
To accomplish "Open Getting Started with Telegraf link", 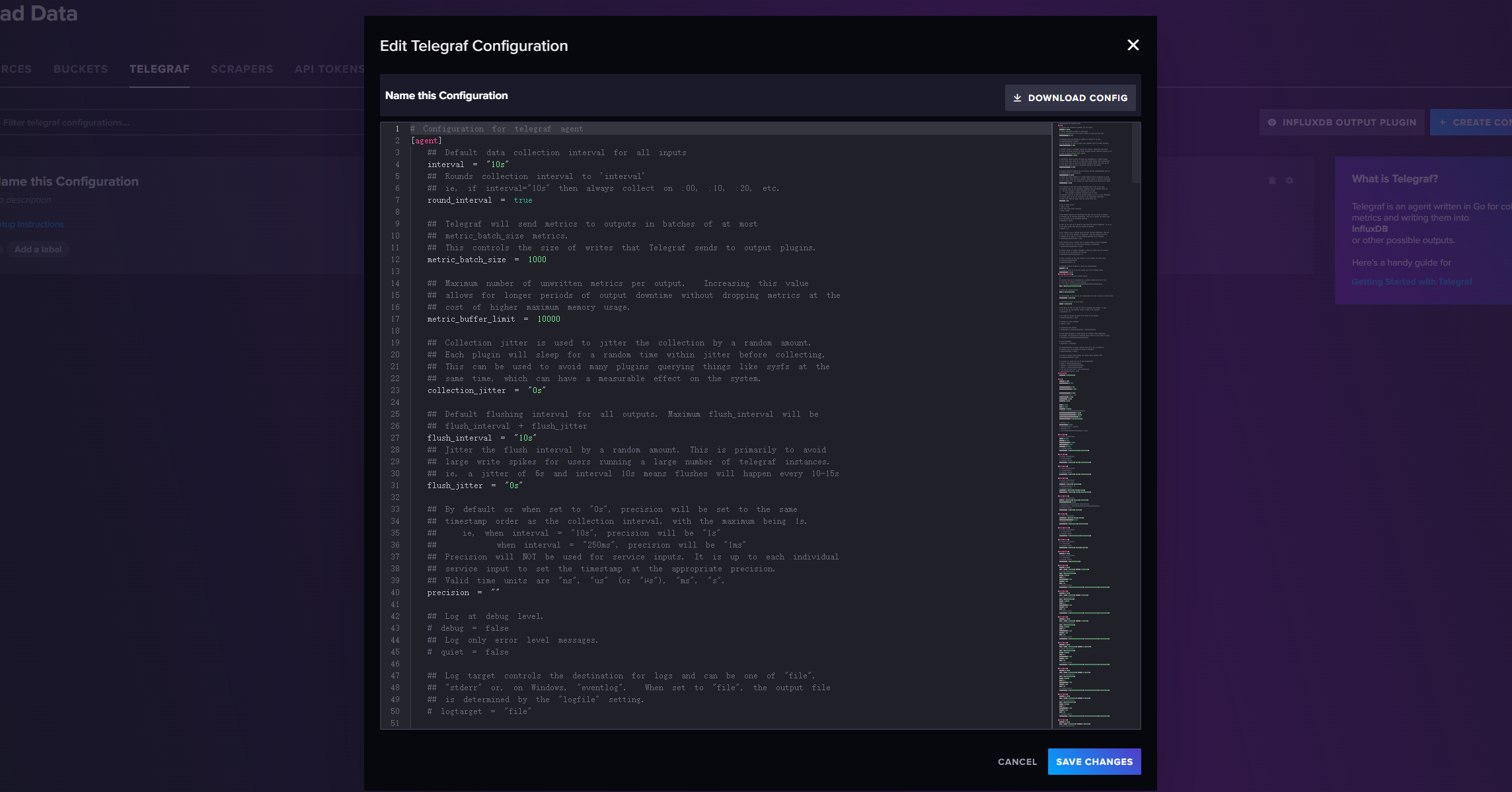I will coord(1412,281).
